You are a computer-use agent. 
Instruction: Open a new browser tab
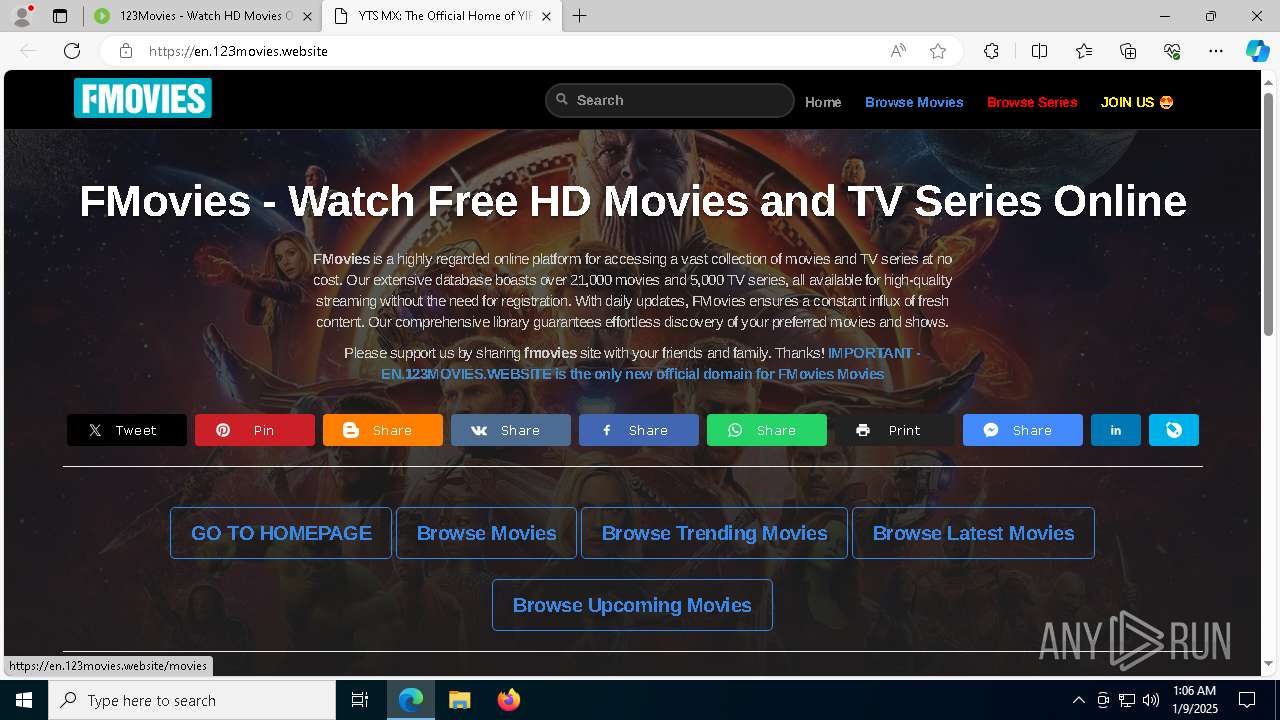coord(580,16)
